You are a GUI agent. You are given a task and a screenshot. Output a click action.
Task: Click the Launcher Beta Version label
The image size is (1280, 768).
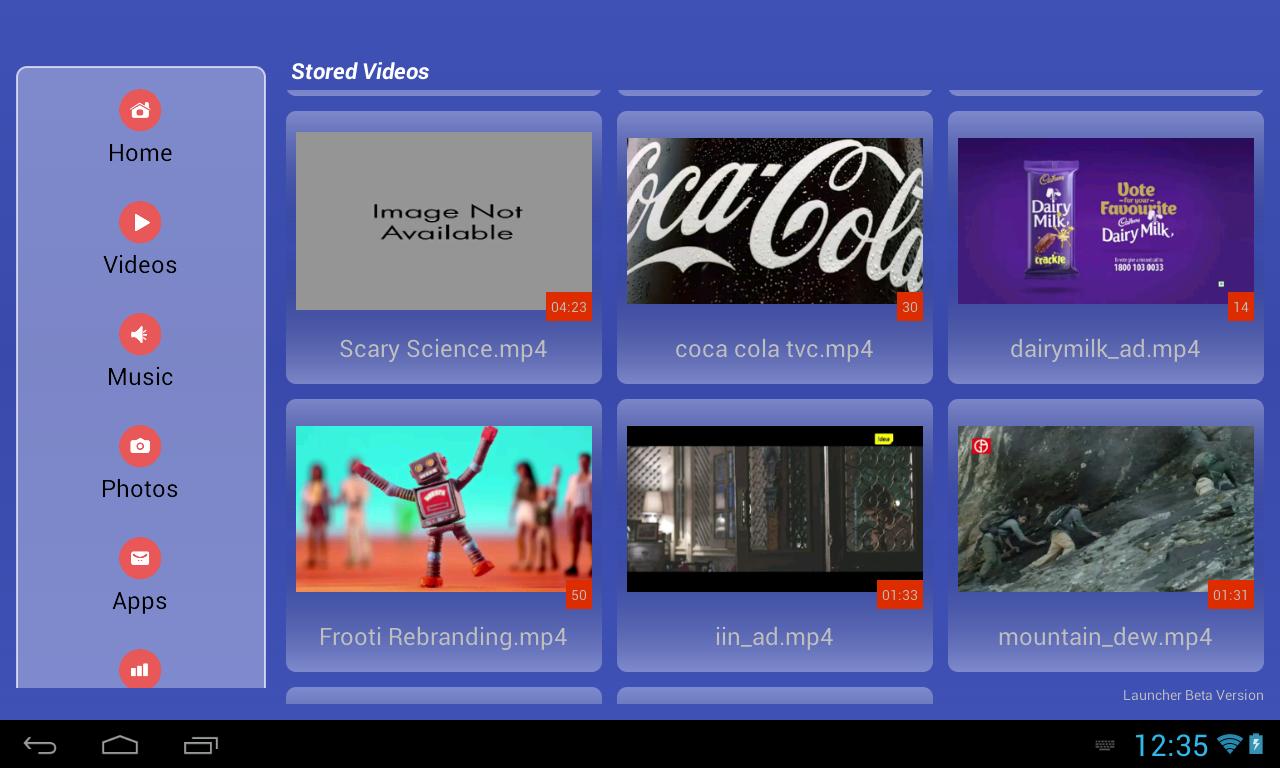(x=1193, y=695)
